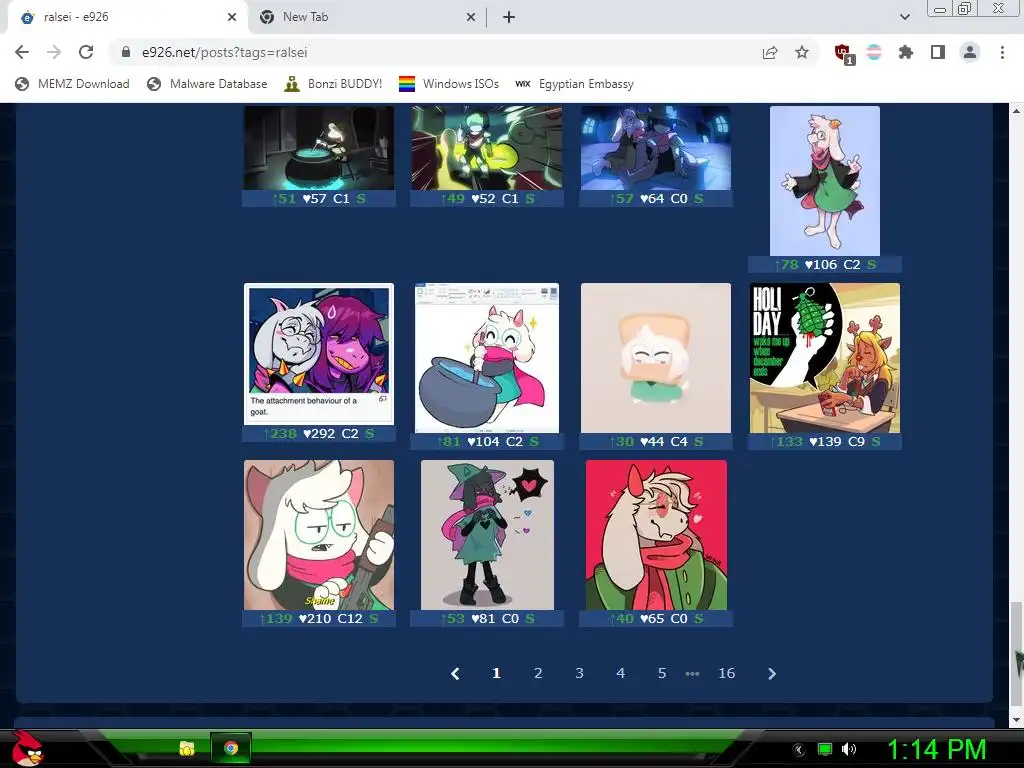The height and width of the screenshot is (768, 1024).
Task: Go to page 2
Action: point(538,673)
